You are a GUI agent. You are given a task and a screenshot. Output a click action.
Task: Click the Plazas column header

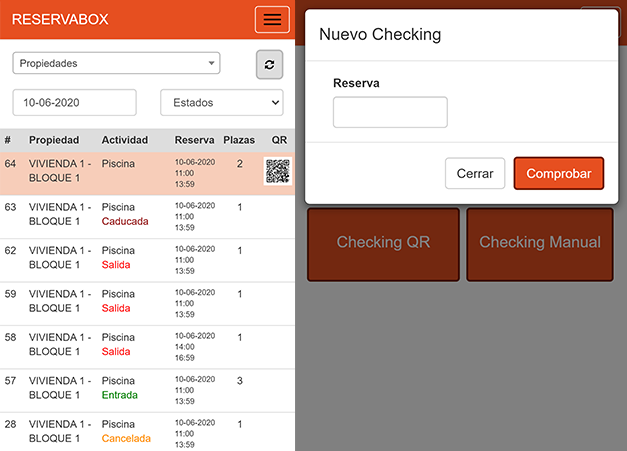pyautogui.click(x=239, y=140)
